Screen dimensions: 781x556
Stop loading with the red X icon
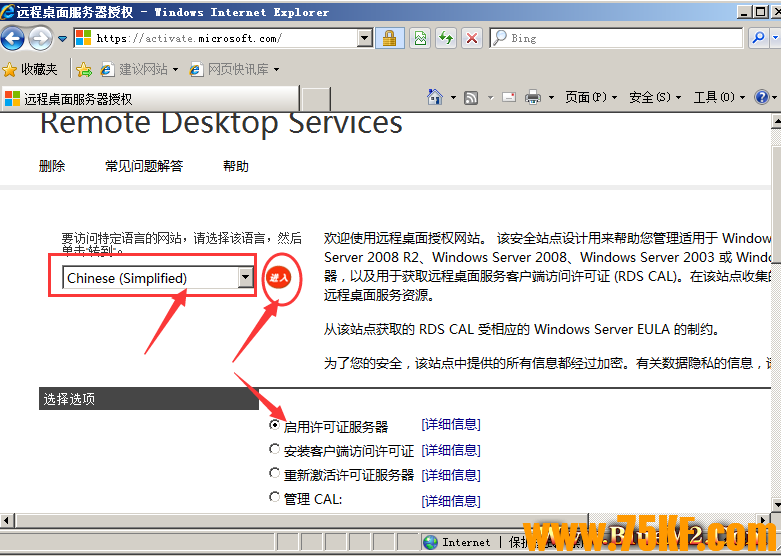[472, 38]
